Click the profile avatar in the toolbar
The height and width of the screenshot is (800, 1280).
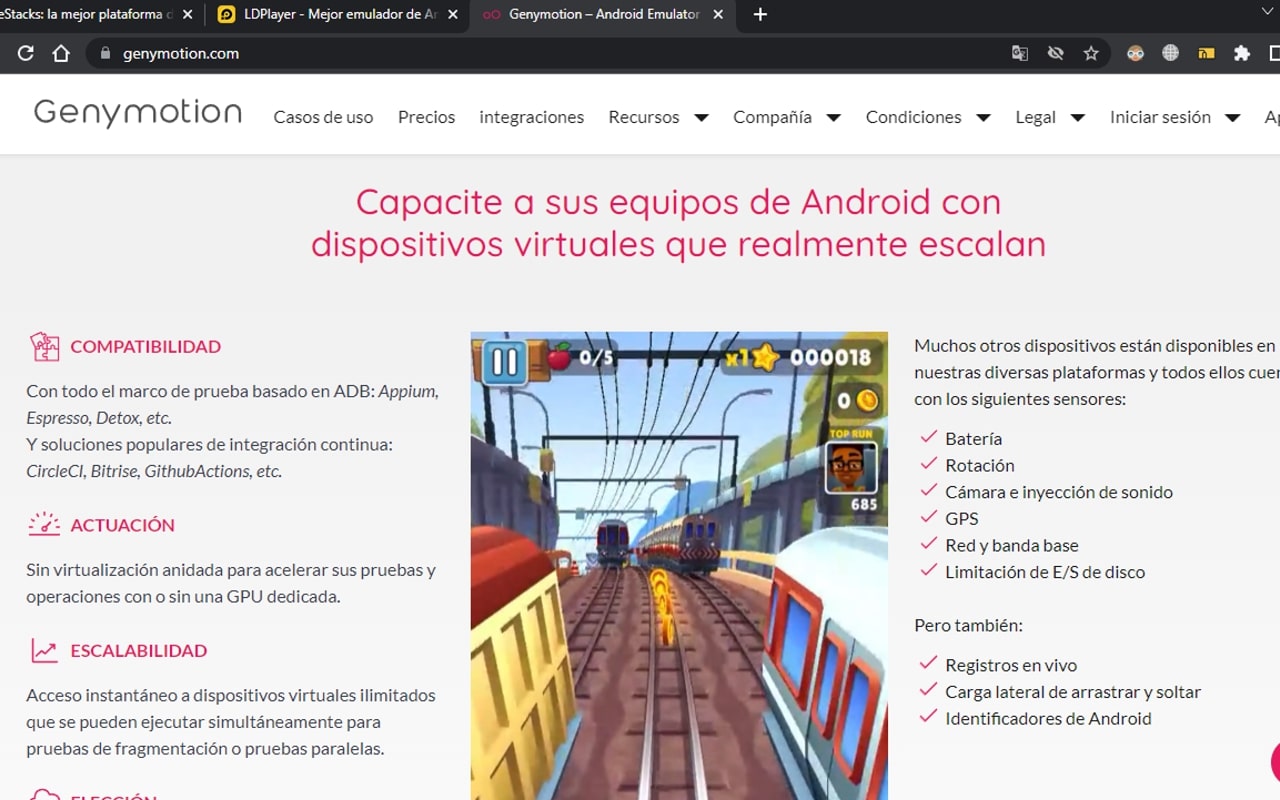[1134, 53]
